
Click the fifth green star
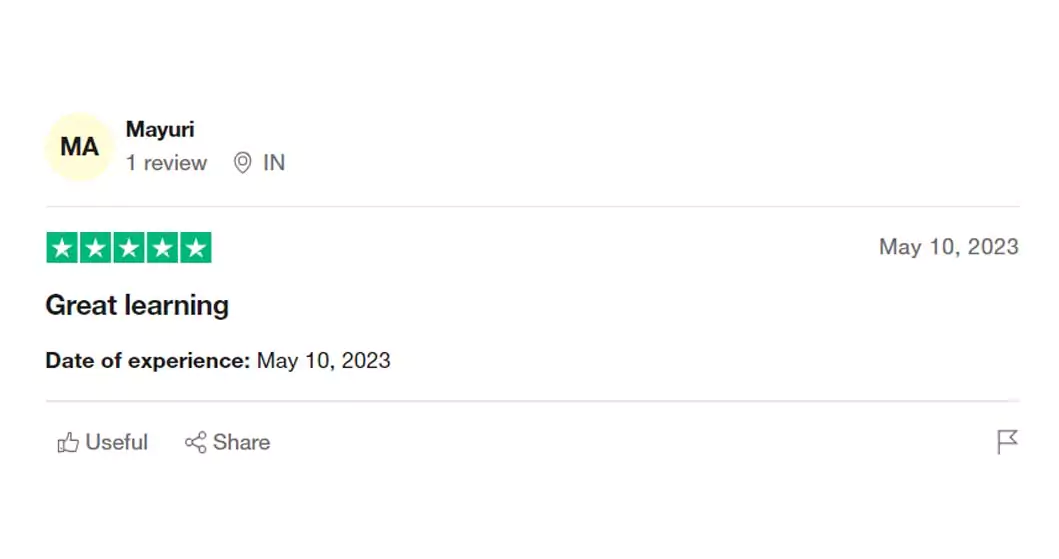[195, 248]
